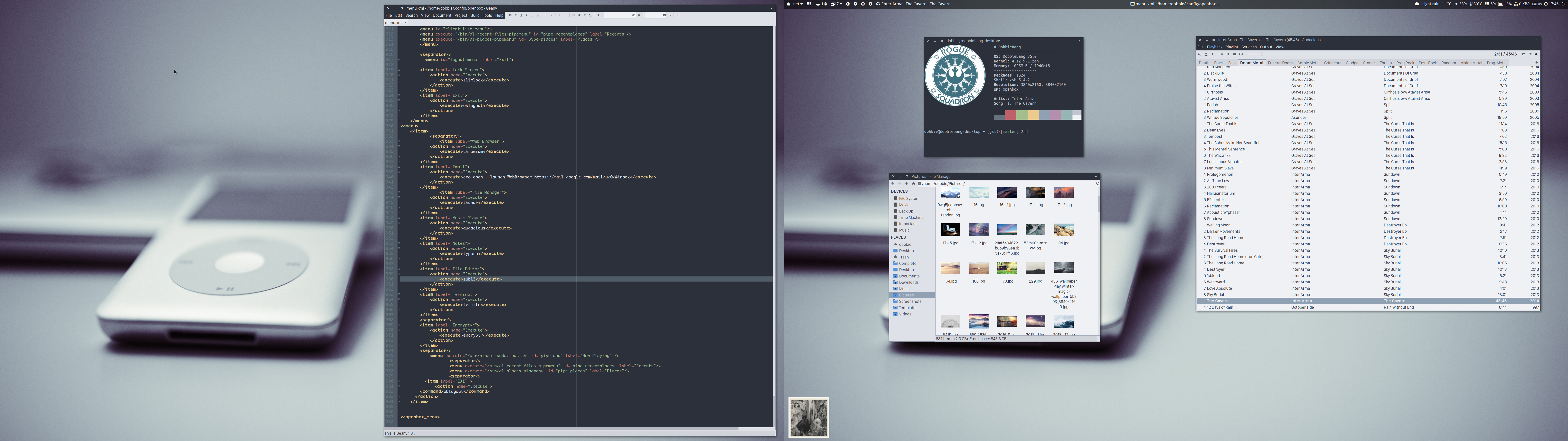
Task: Switch to the Sludge playlist tab
Action: (1352, 63)
